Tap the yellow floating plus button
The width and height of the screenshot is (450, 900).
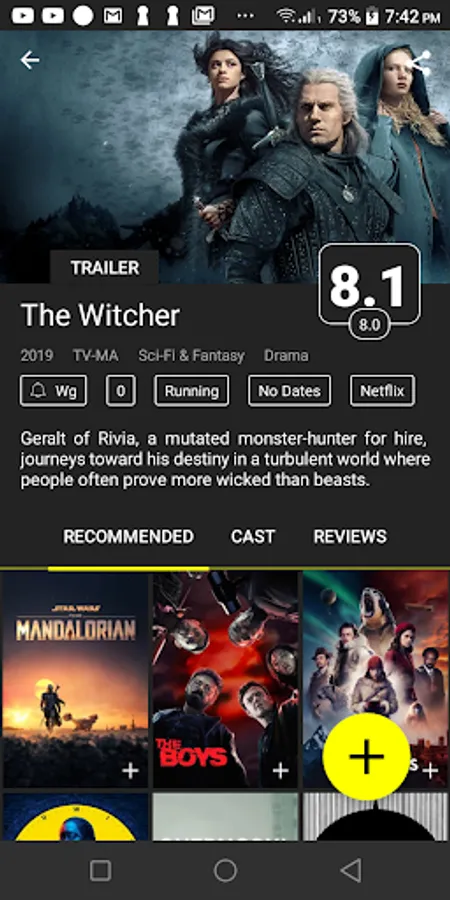point(366,757)
